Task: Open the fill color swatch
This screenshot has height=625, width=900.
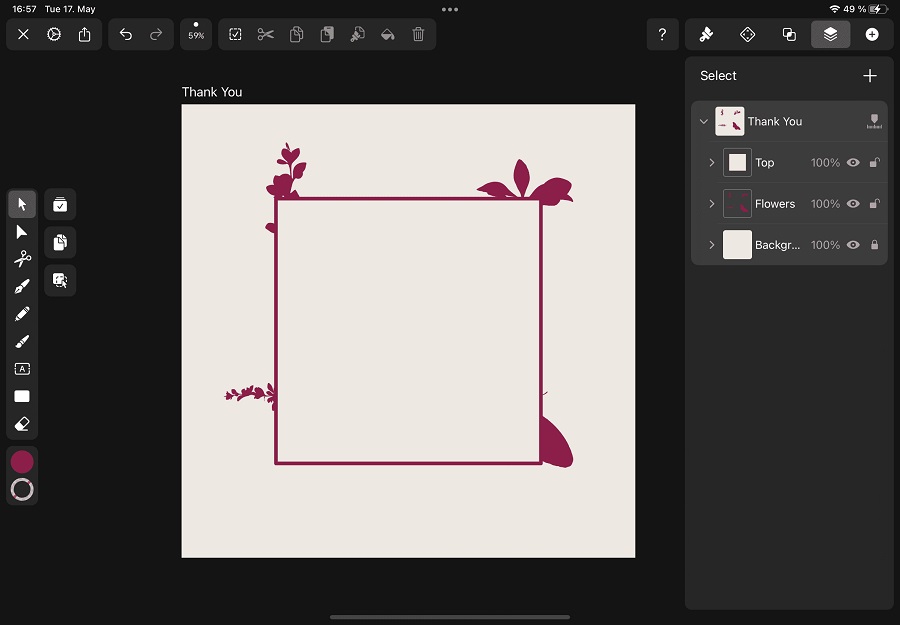Action: point(22,461)
